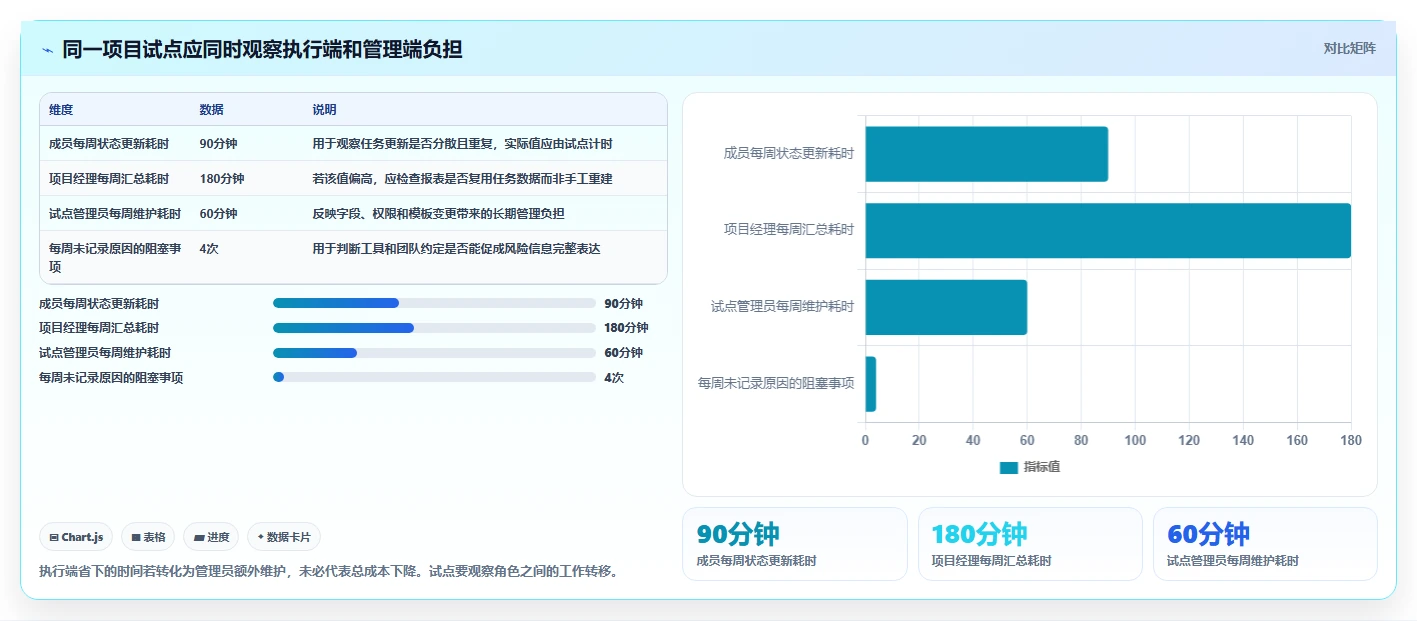Click the 180 tick on chart x-axis

tap(1351, 440)
